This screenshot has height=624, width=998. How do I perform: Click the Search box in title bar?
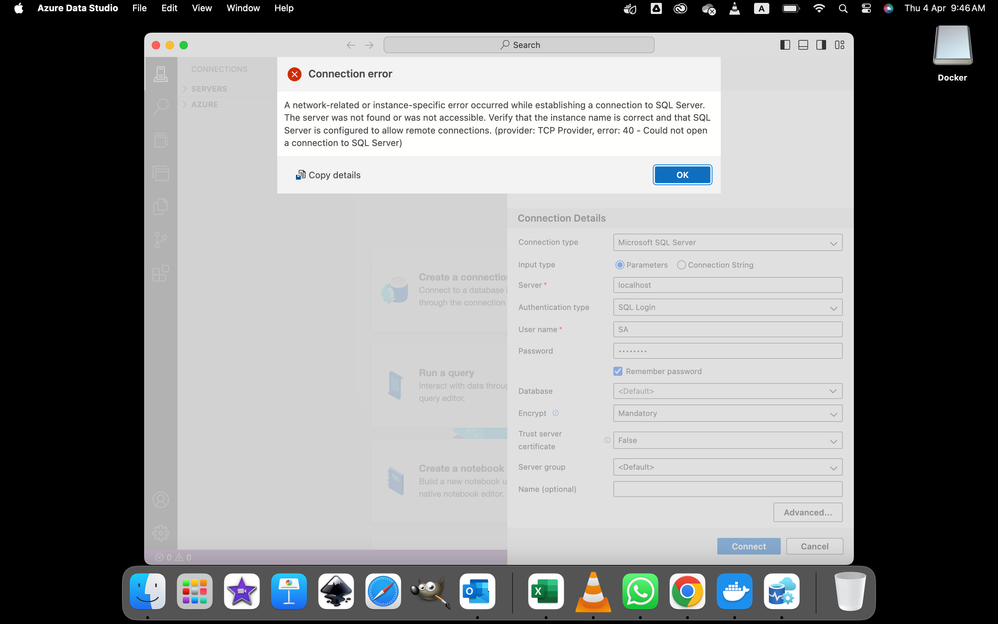[x=519, y=45]
